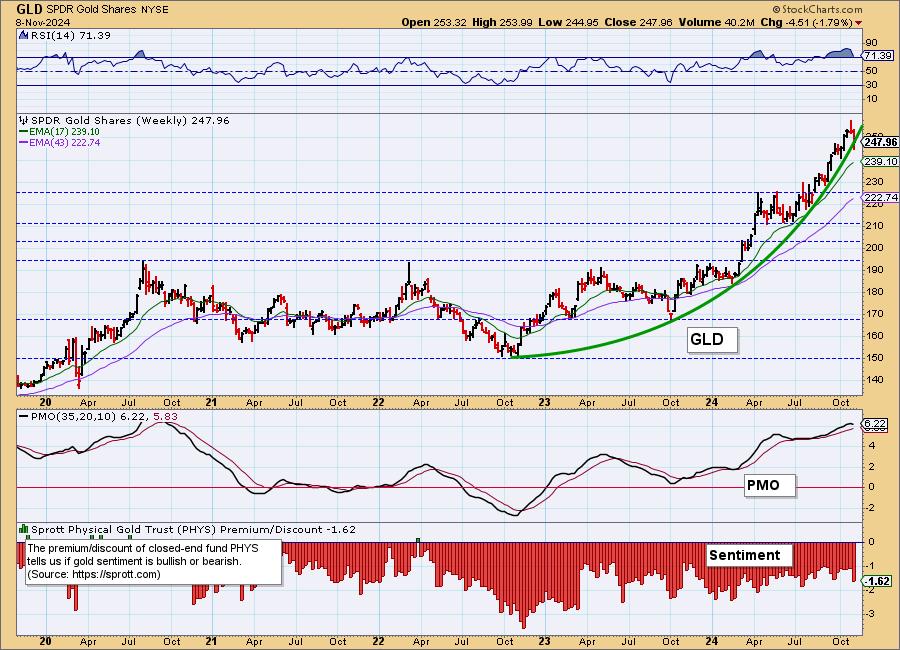This screenshot has width=900, height=650.
Task: Click the PHYS Premium/Discount -1.62 label
Action: point(193,529)
